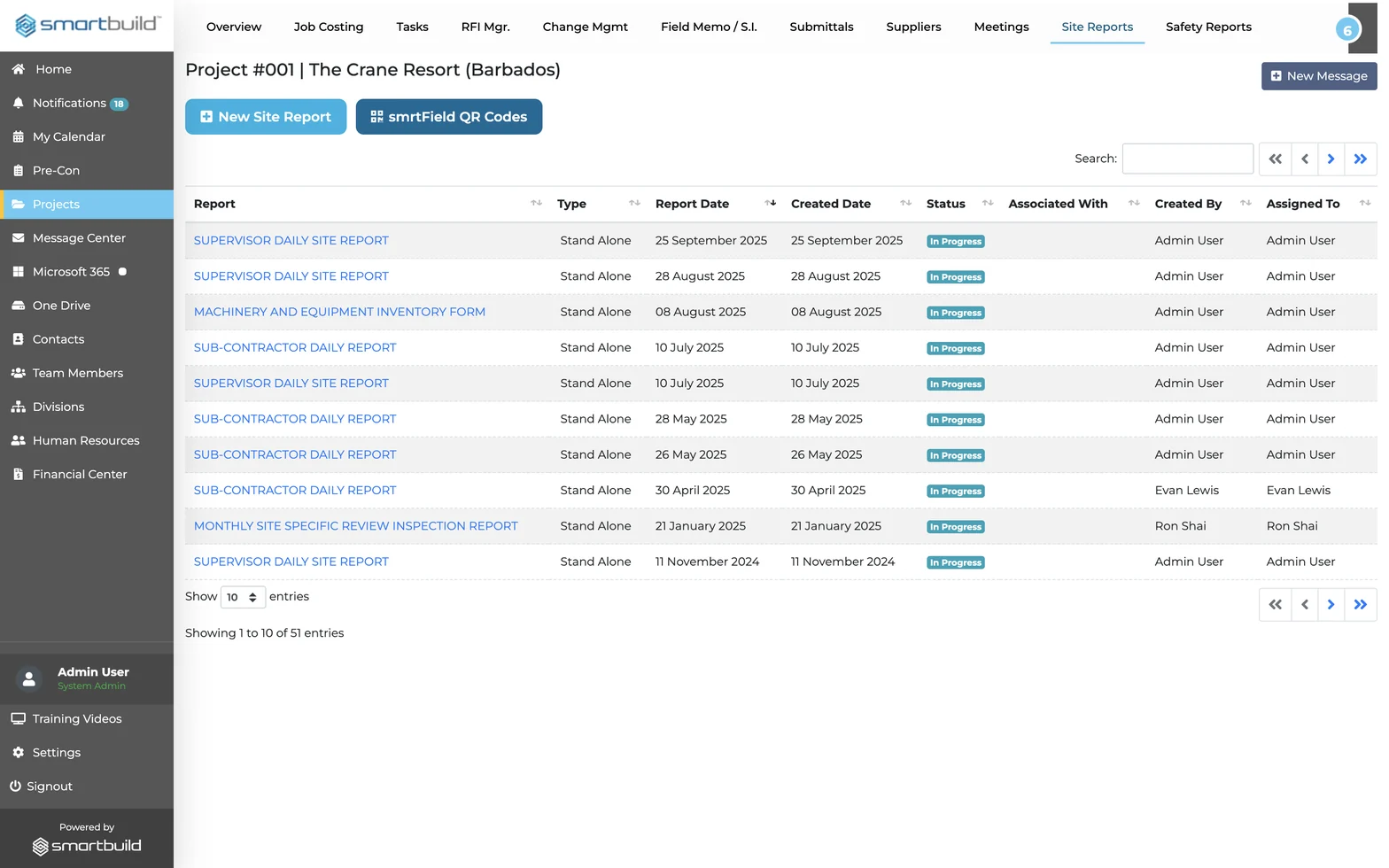Open MACHINERY AND EQUIPMENT INVENTORY FORM report
This screenshot has width=1389, height=868.
[339, 312]
